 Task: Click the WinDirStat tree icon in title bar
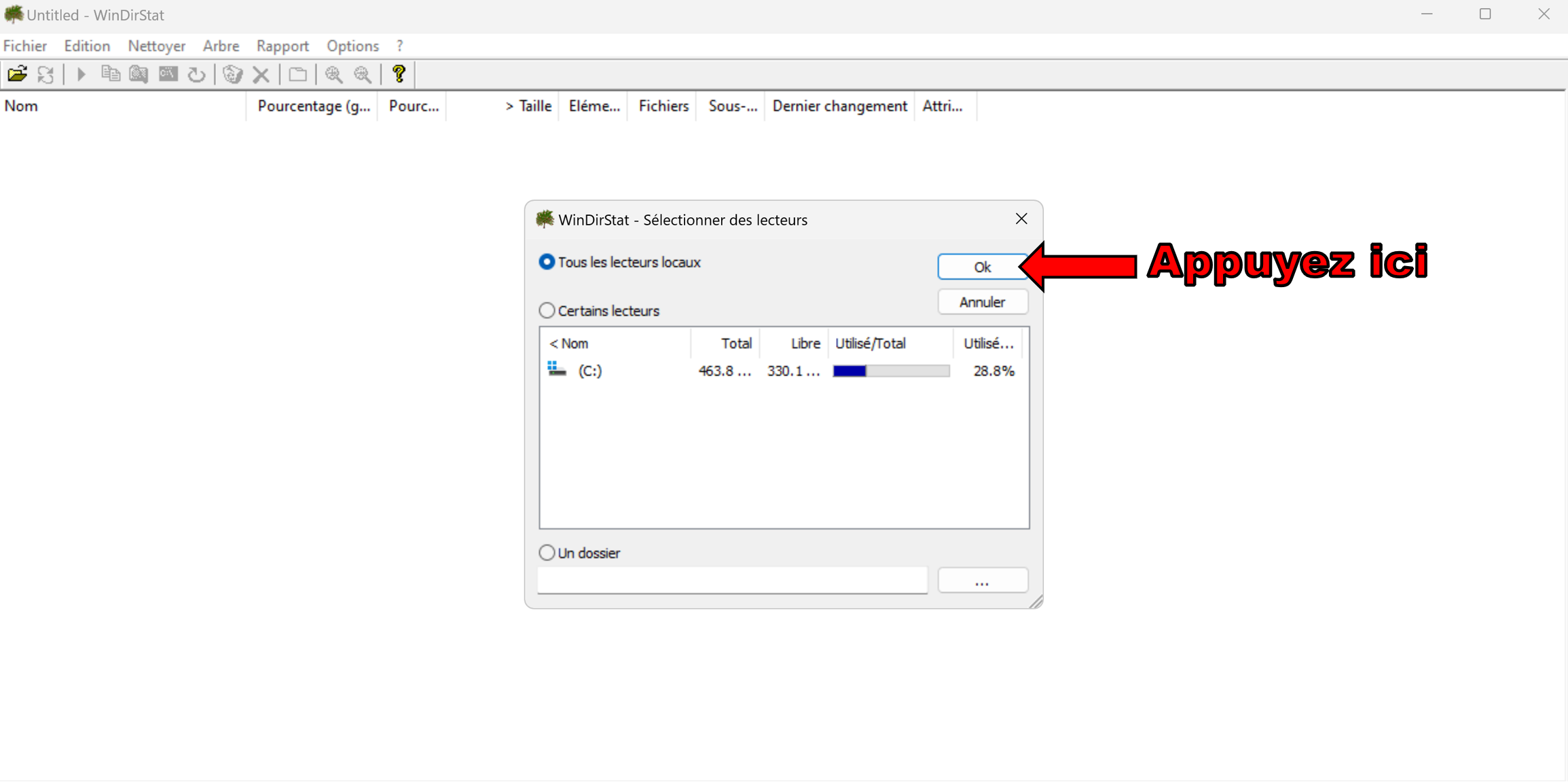click(x=14, y=14)
